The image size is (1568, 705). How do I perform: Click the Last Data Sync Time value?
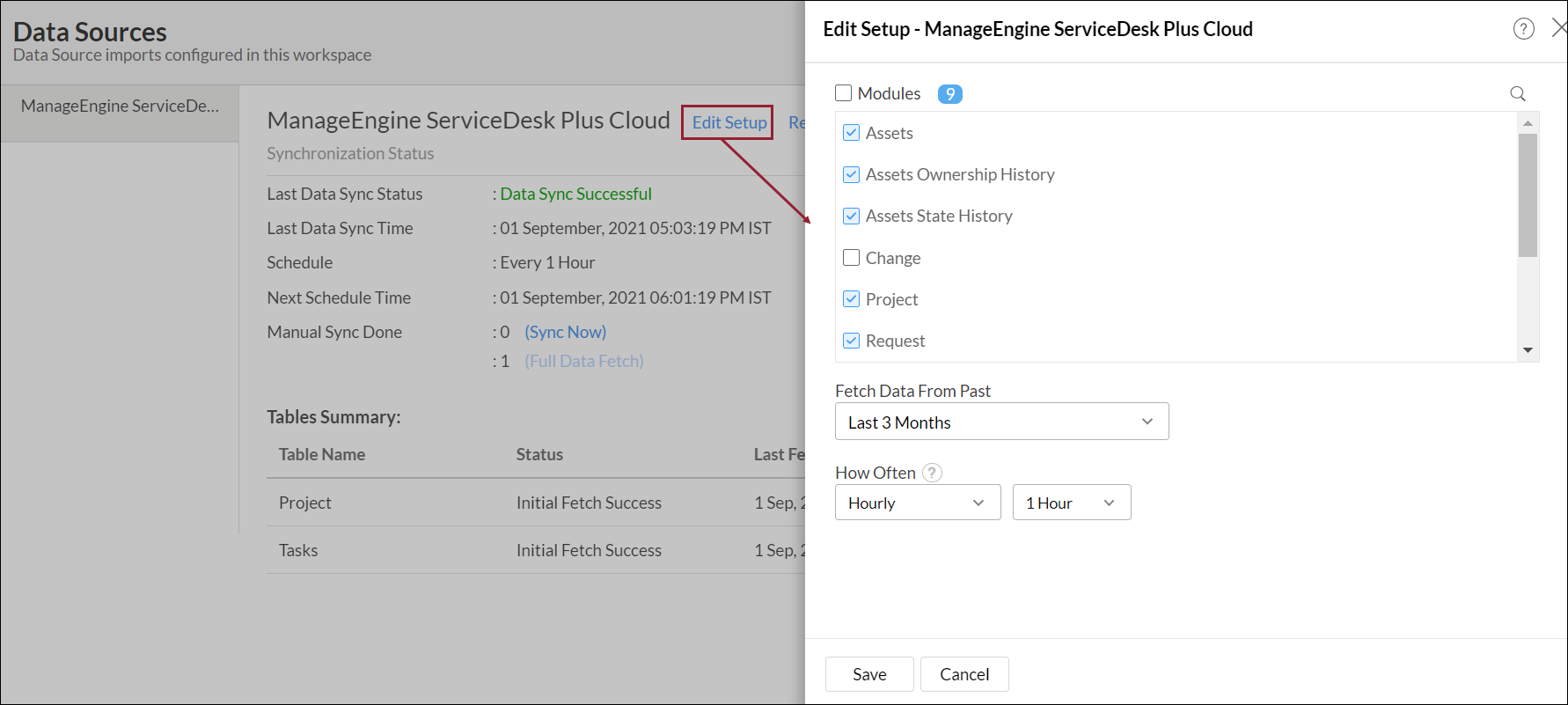point(636,228)
